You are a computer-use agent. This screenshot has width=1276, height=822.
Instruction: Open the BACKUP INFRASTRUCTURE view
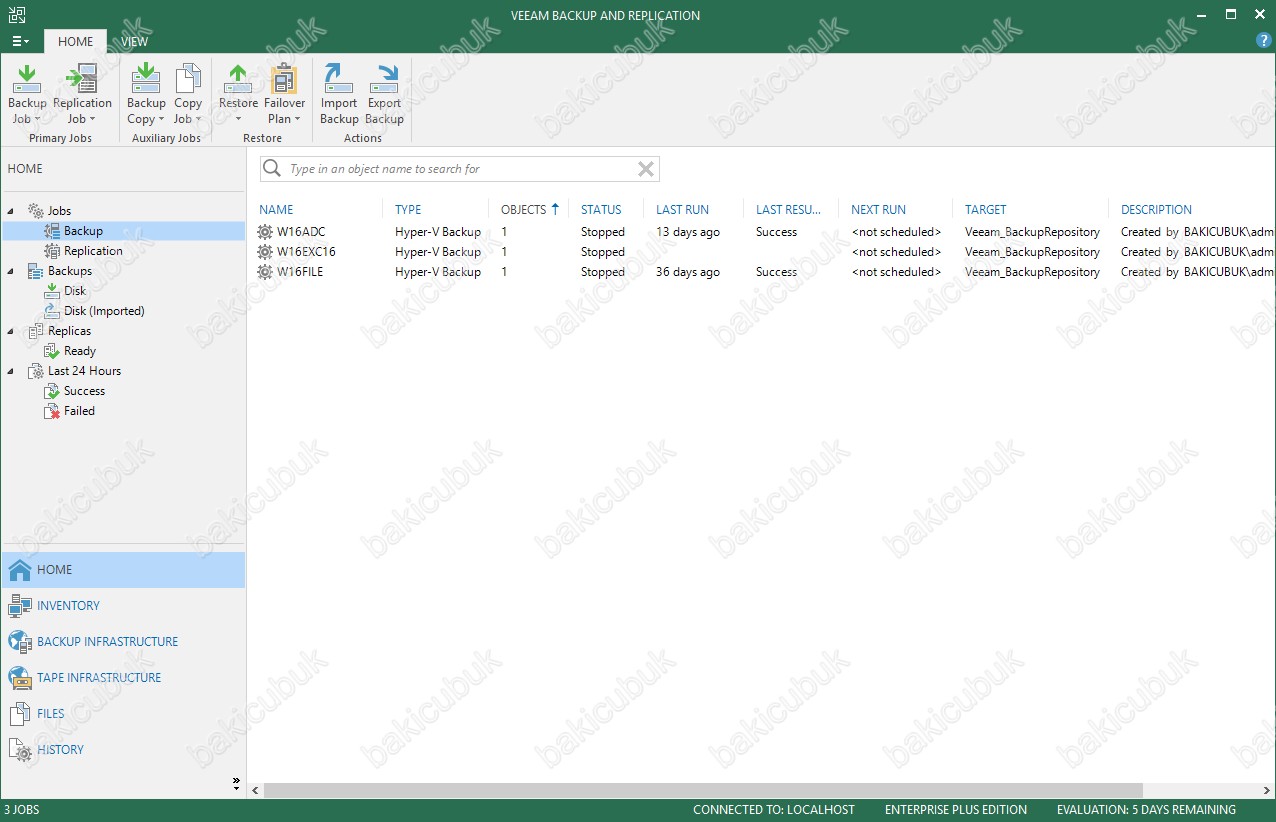click(x=108, y=641)
